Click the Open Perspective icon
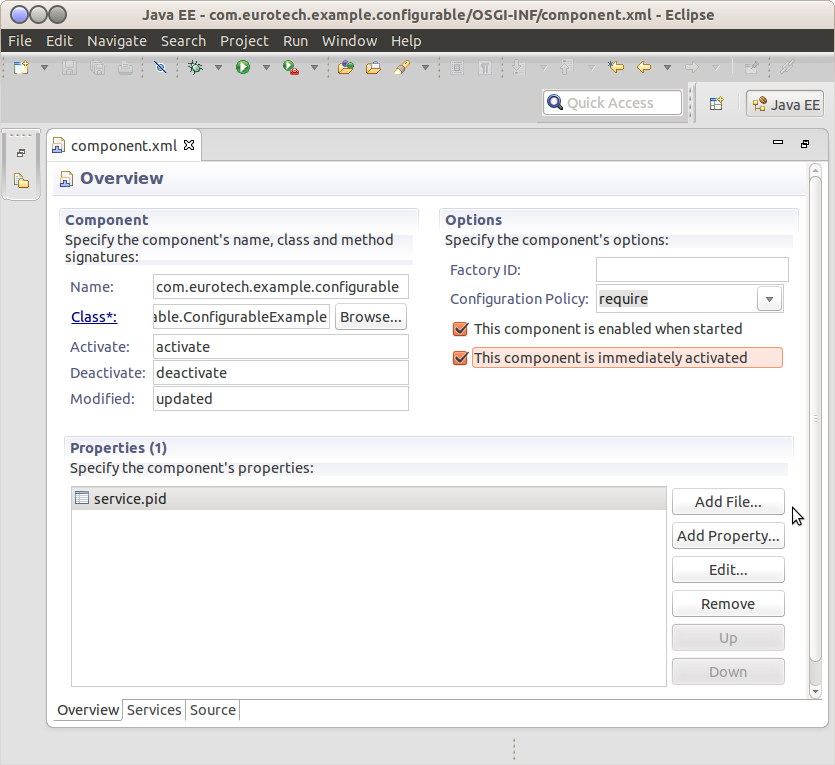Screen dimensions: 835x765 [x=717, y=103]
